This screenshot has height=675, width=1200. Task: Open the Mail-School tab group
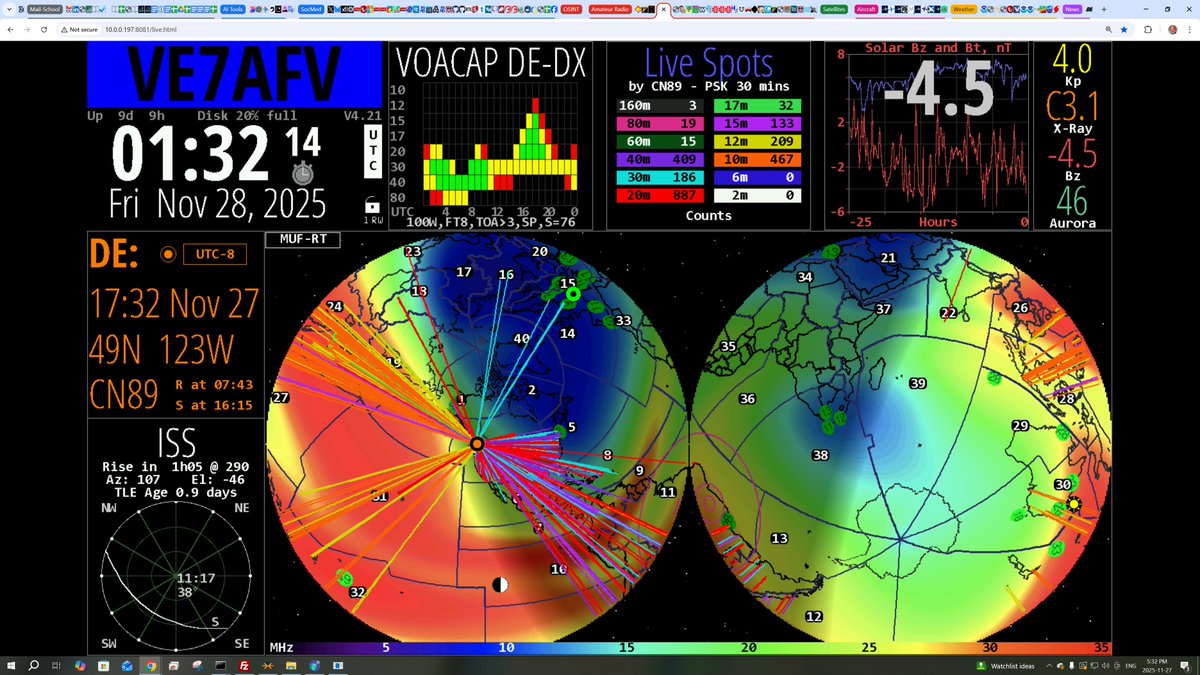tap(43, 8)
